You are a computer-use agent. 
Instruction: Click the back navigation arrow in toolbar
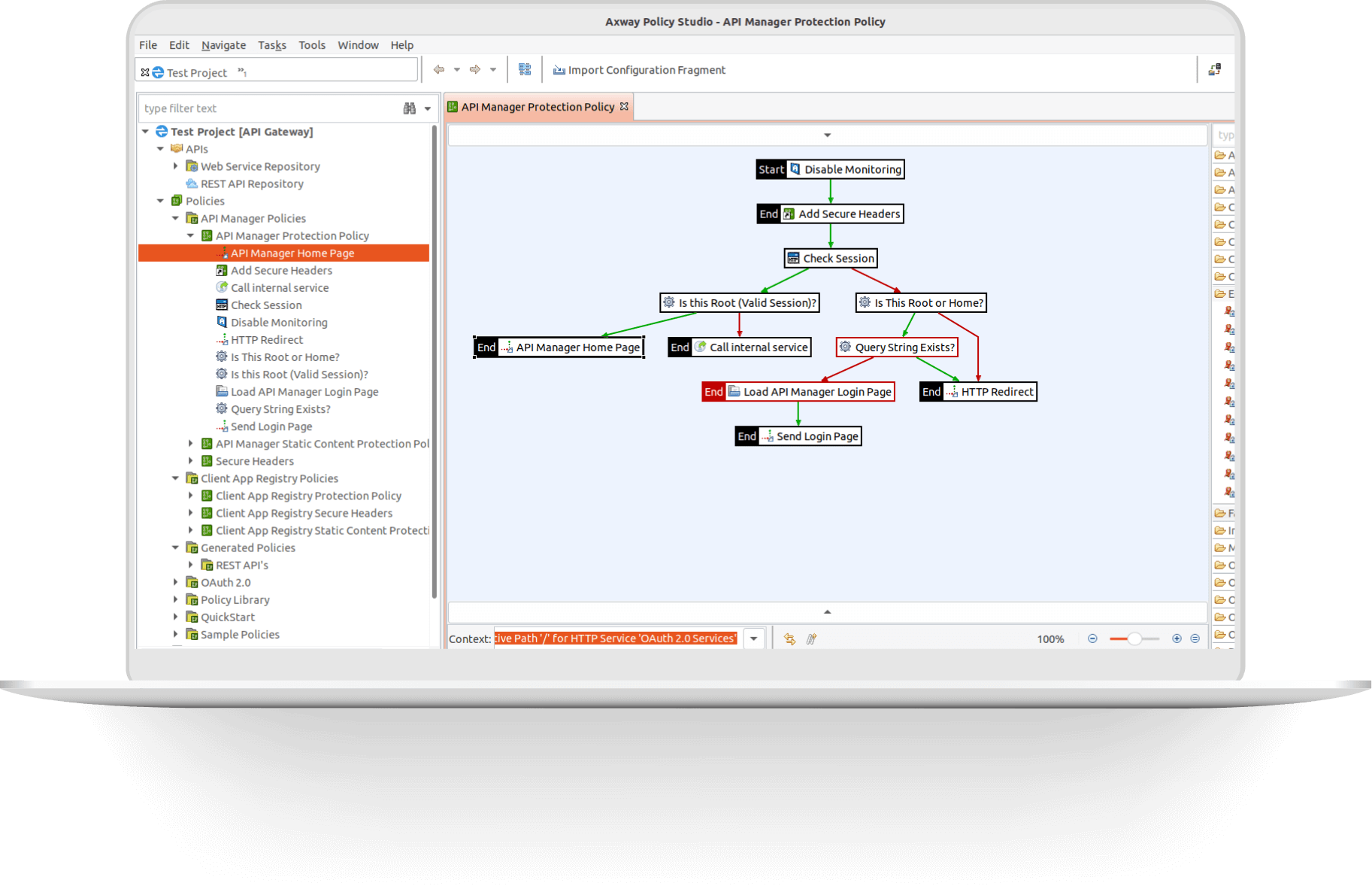tap(439, 70)
